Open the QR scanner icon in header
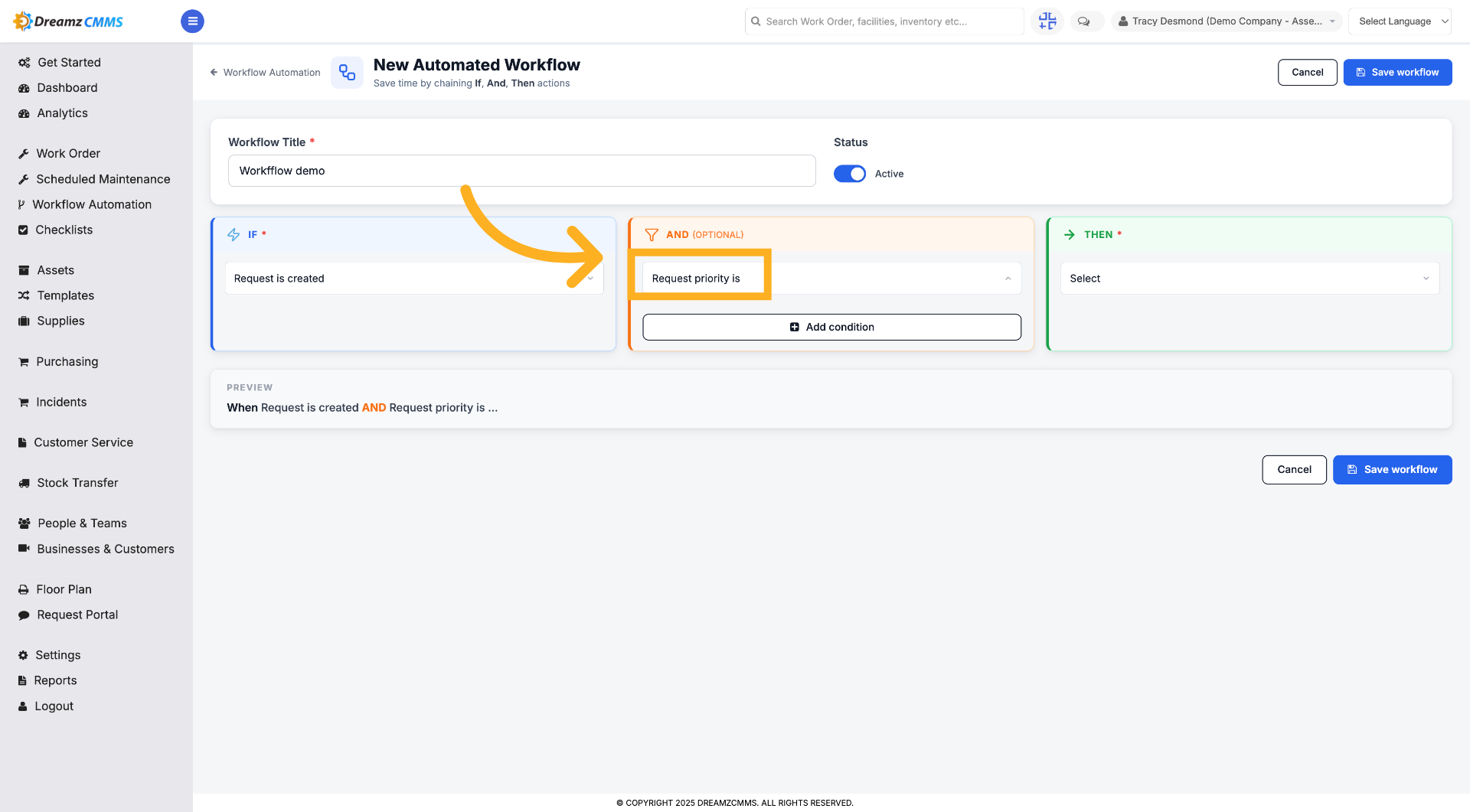 (1047, 21)
